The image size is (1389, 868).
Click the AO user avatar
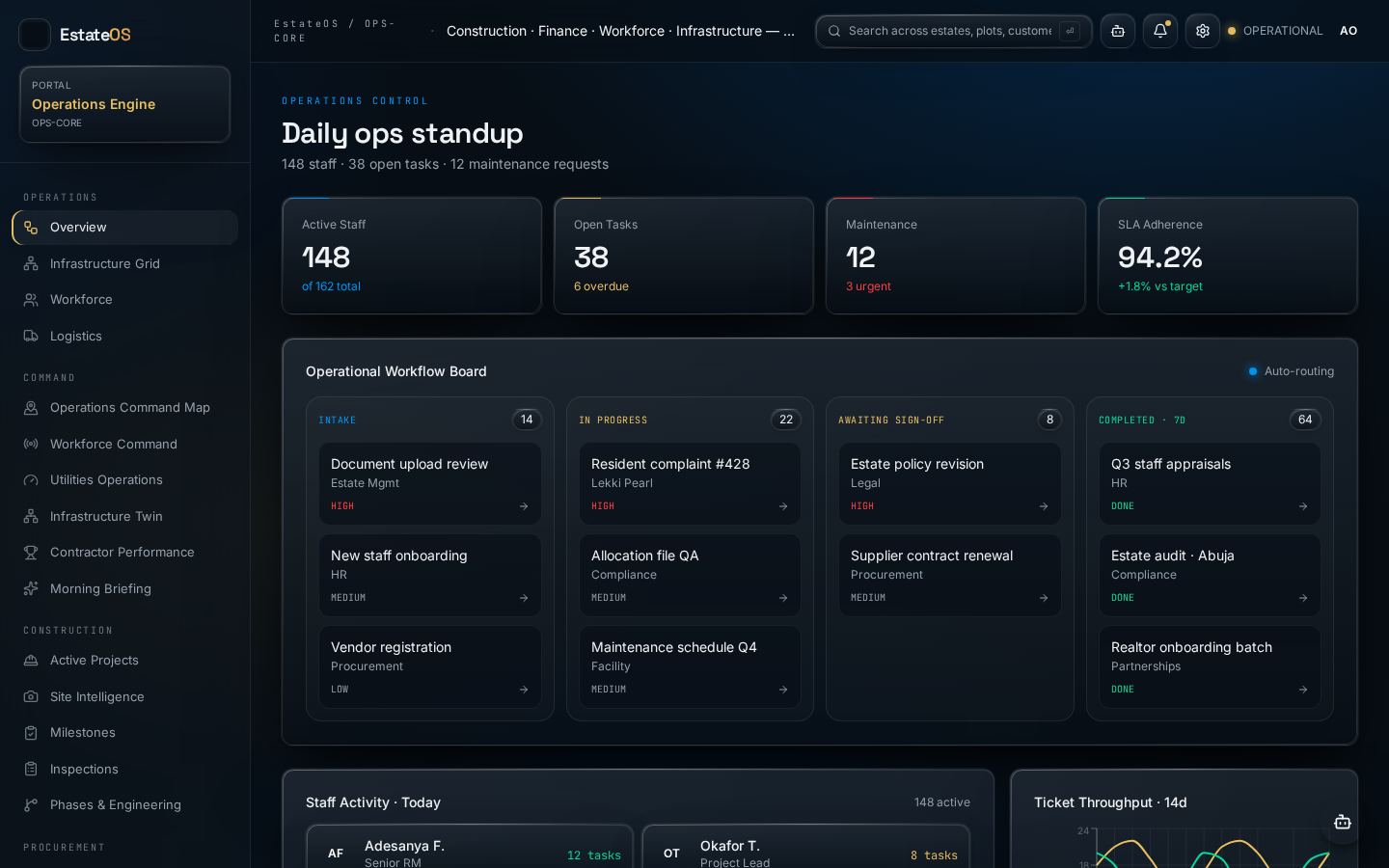tap(1348, 31)
